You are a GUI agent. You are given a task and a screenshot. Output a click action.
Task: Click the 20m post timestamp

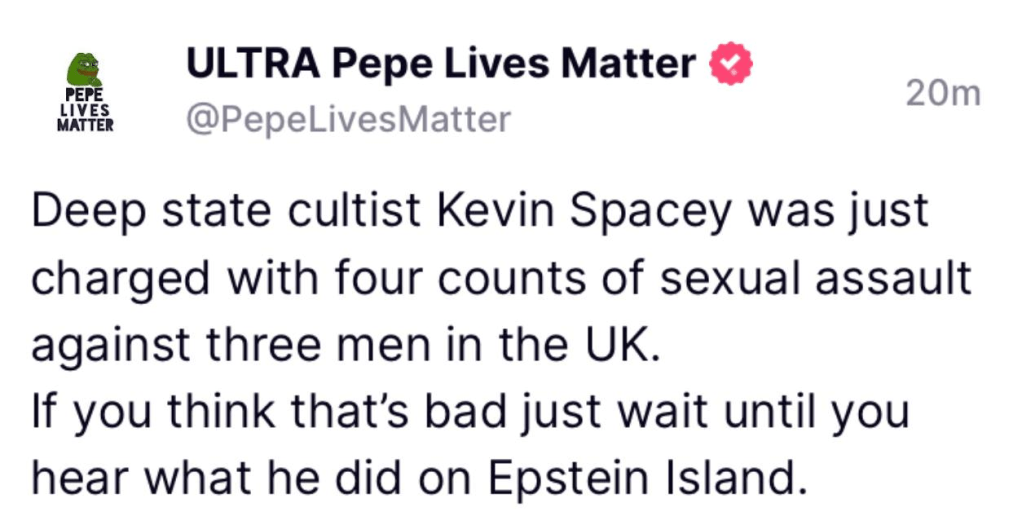(x=943, y=94)
